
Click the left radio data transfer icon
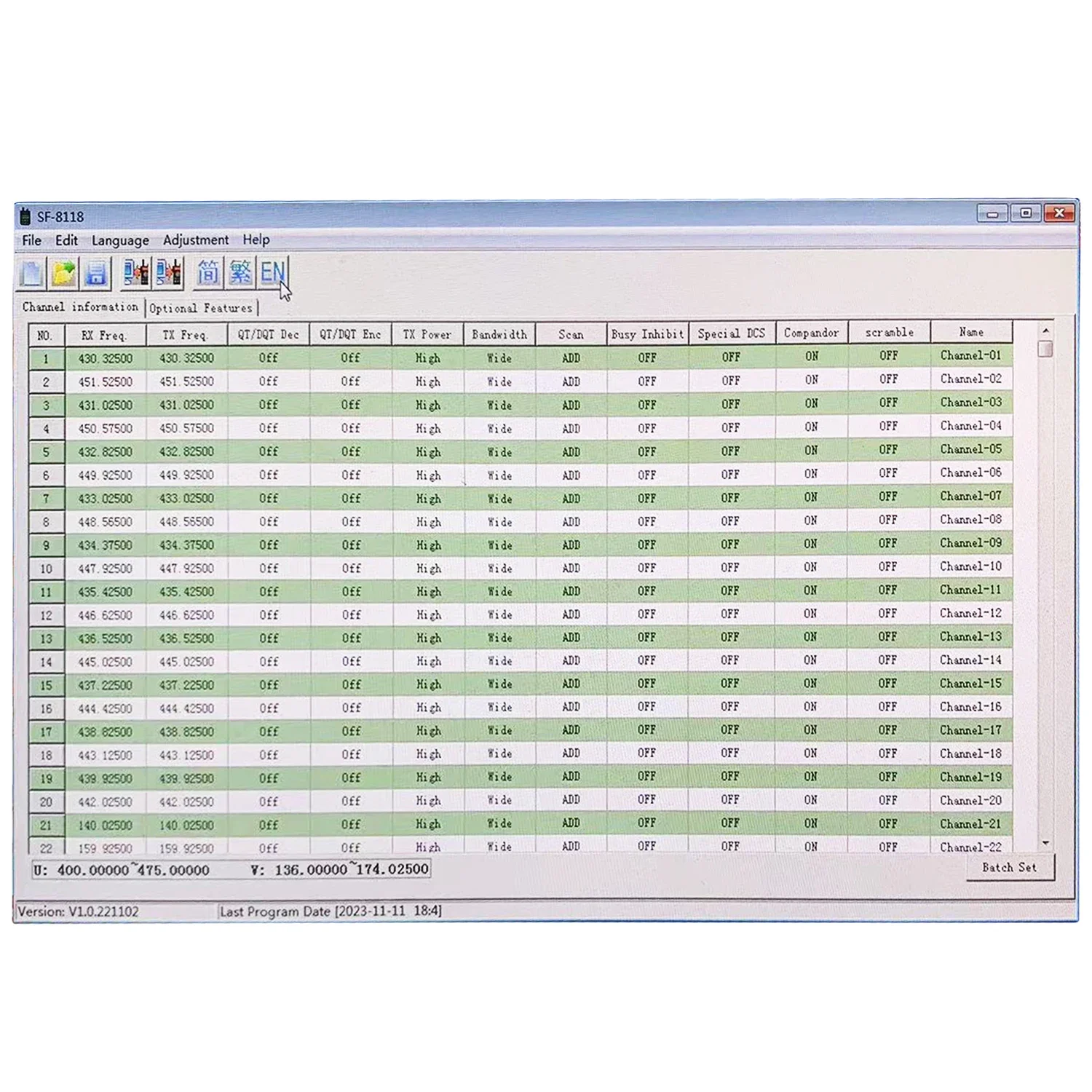pyautogui.click(x=136, y=273)
